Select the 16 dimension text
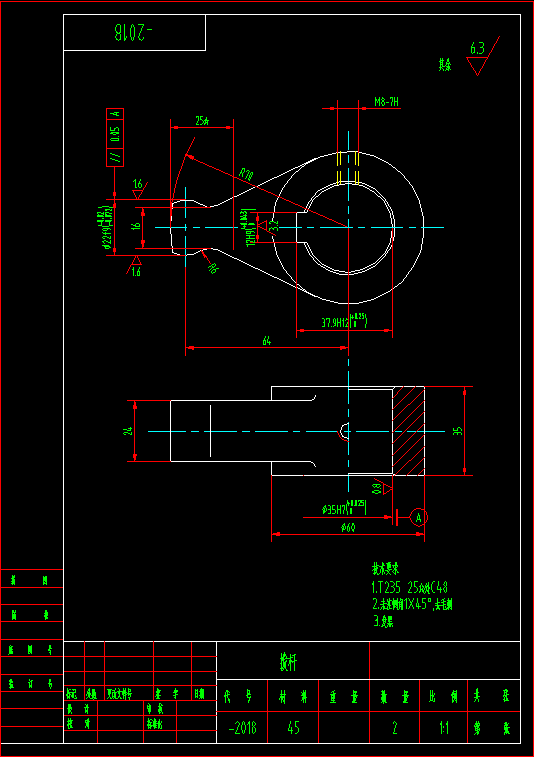This screenshot has width=534, height=757. click(136, 226)
